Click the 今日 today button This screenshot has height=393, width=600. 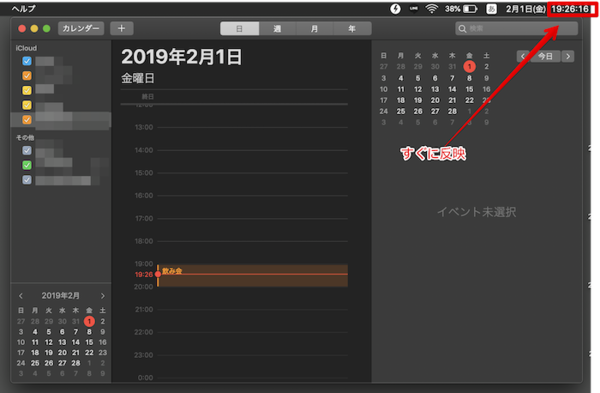pyautogui.click(x=545, y=57)
